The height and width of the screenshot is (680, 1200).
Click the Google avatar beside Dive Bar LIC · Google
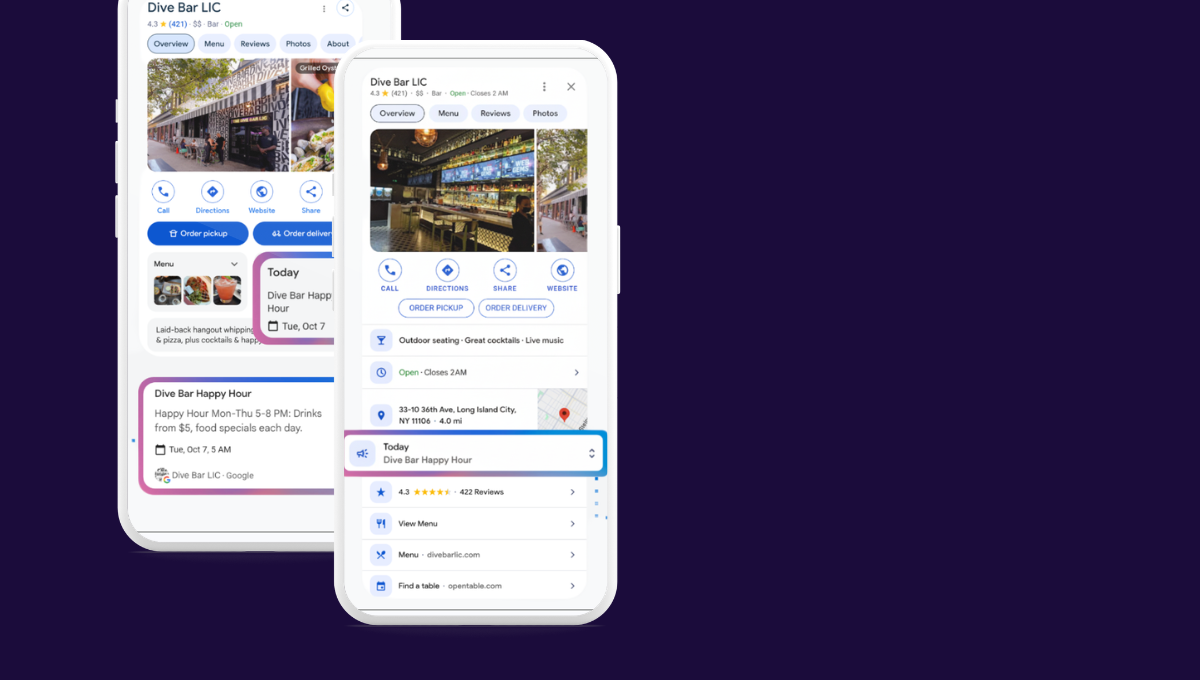click(161, 475)
